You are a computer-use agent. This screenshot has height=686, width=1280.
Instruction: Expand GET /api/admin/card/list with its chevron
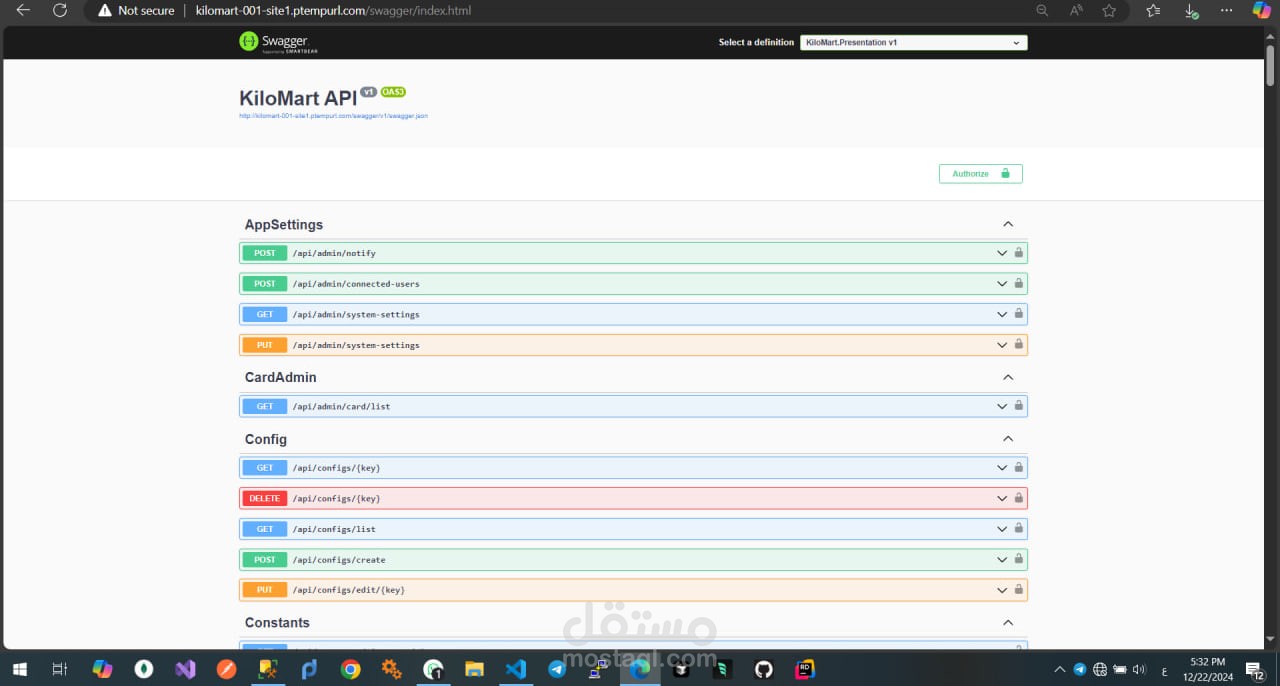pyautogui.click(x=1002, y=406)
